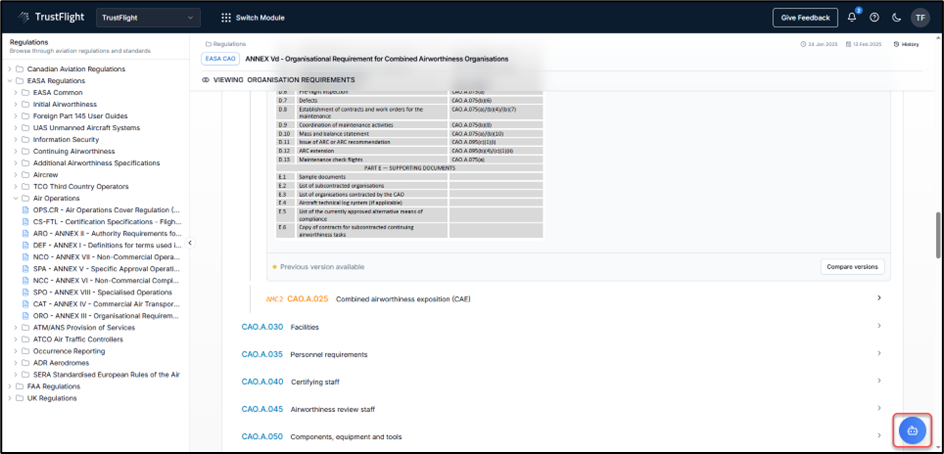
Task: Click the main content vertical scrollbar
Action: tap(937, 235)
